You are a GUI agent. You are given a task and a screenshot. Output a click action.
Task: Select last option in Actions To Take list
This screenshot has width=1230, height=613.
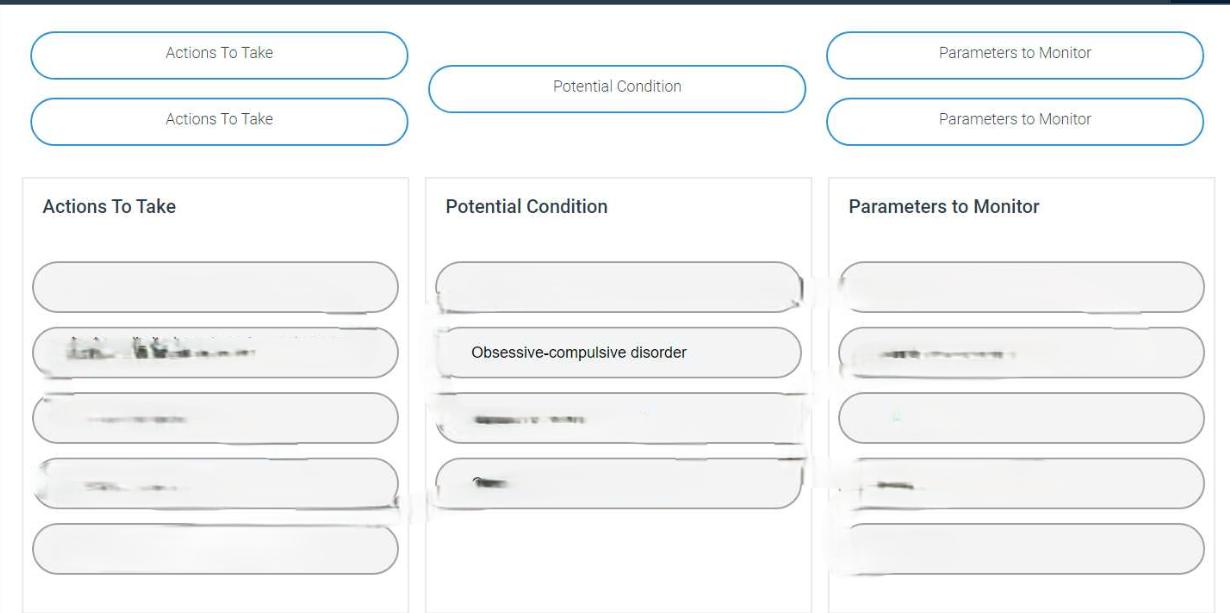[x=215, y=549]
